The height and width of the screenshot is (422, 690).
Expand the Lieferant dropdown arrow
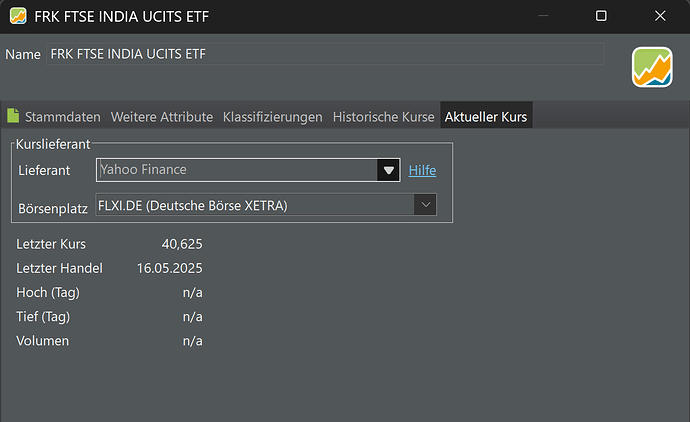coord(388,170)
